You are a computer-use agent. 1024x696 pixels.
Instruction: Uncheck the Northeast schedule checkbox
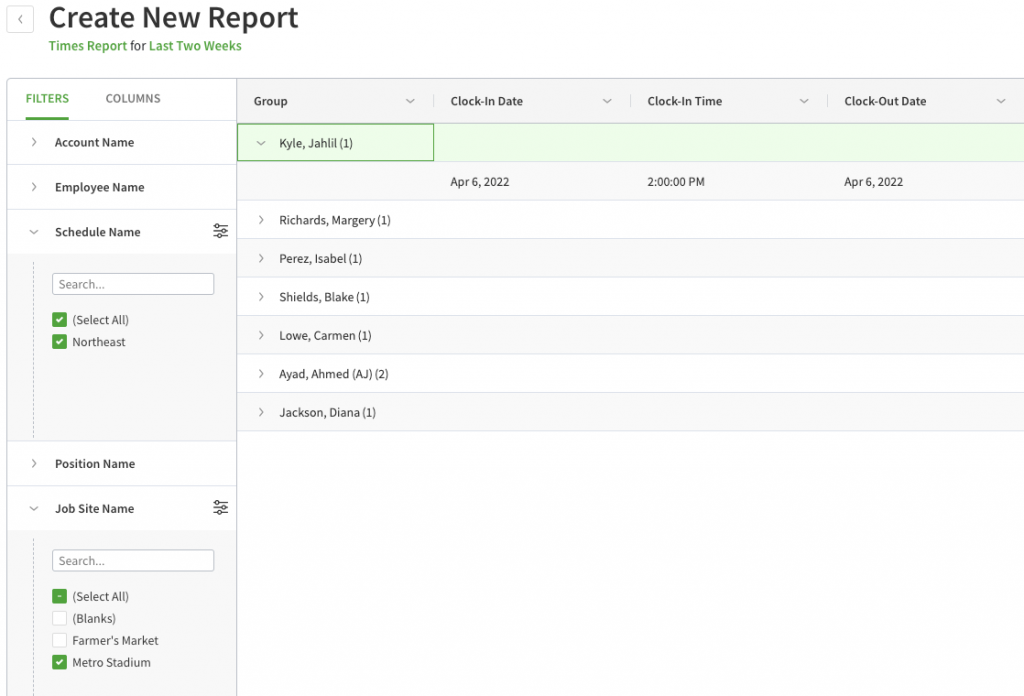click(x=60, y=341)
